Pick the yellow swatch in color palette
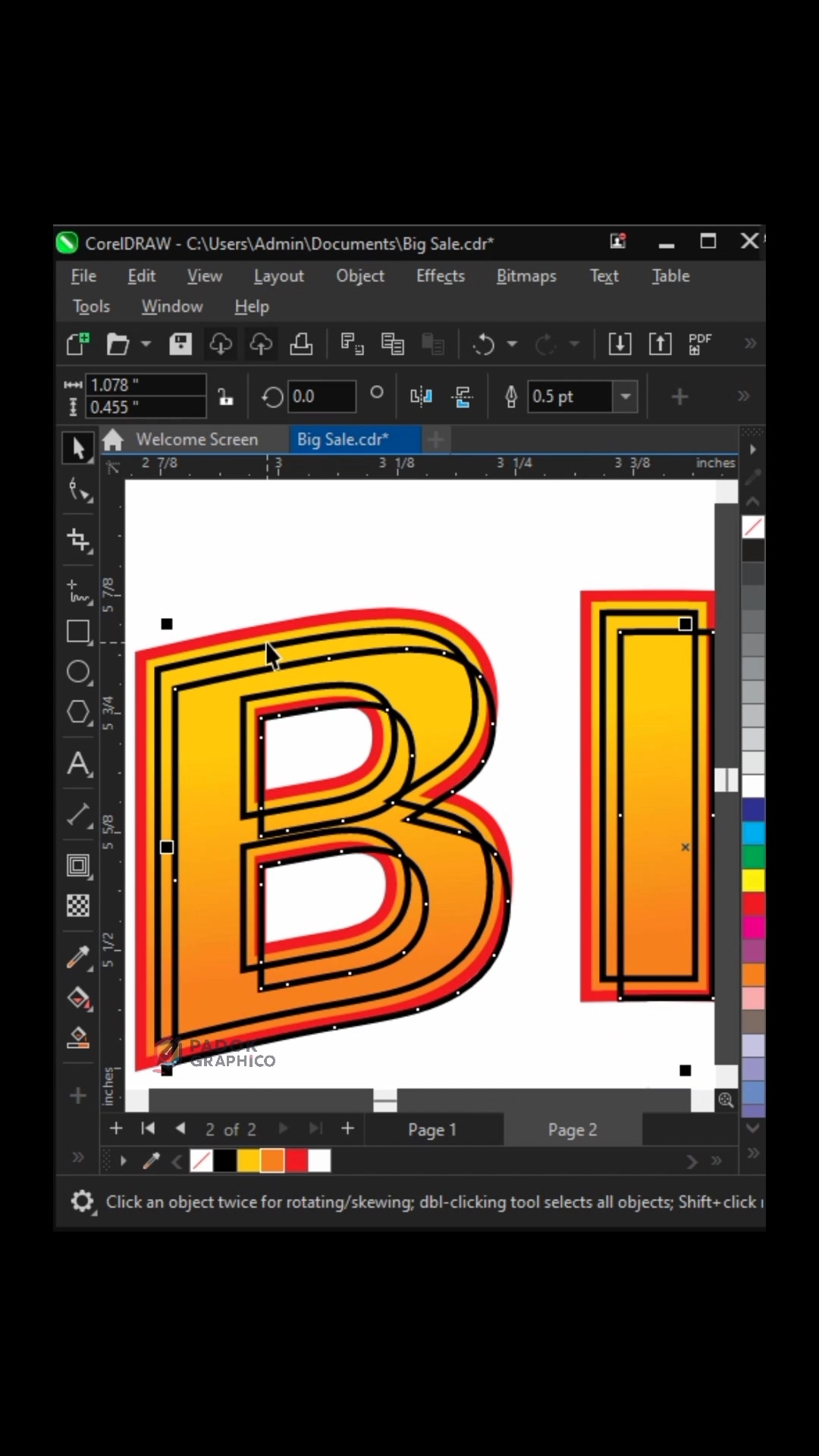Screen dimensions: 819x1456 tap(753, 880)
